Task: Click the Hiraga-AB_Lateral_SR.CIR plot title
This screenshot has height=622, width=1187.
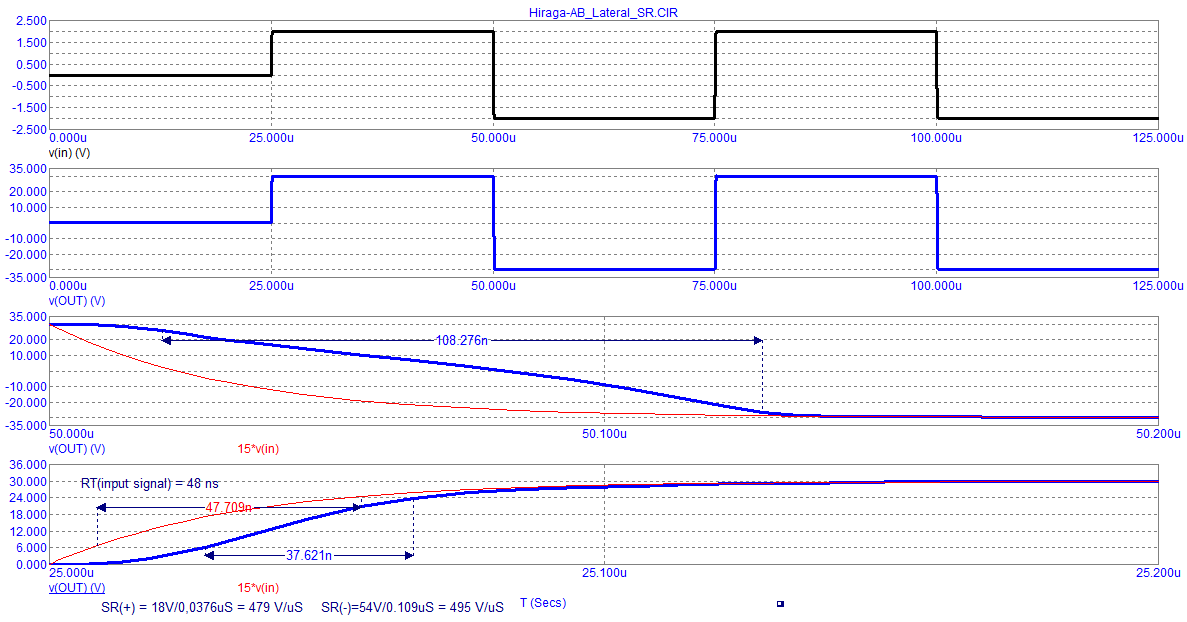Action: (603, 13)
